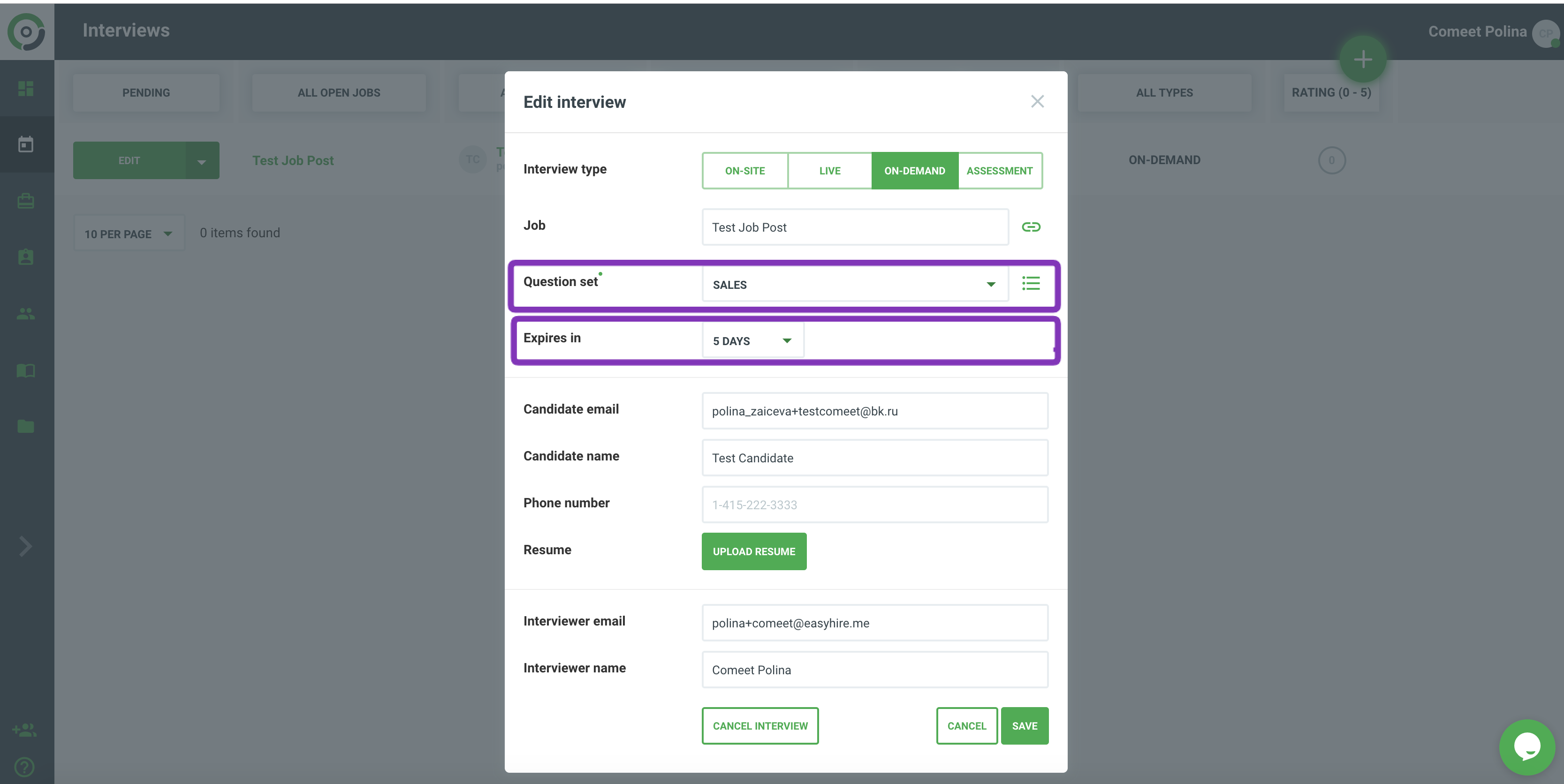Image resolution: width=1564 pixels, height=784 pixels.
Task: Open the Question set SALES dropdown
Action: [854, 285]
